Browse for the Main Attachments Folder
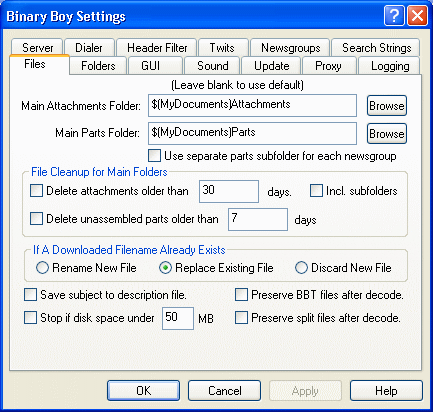Screen dimensions: 433x412 coord(387,106)
